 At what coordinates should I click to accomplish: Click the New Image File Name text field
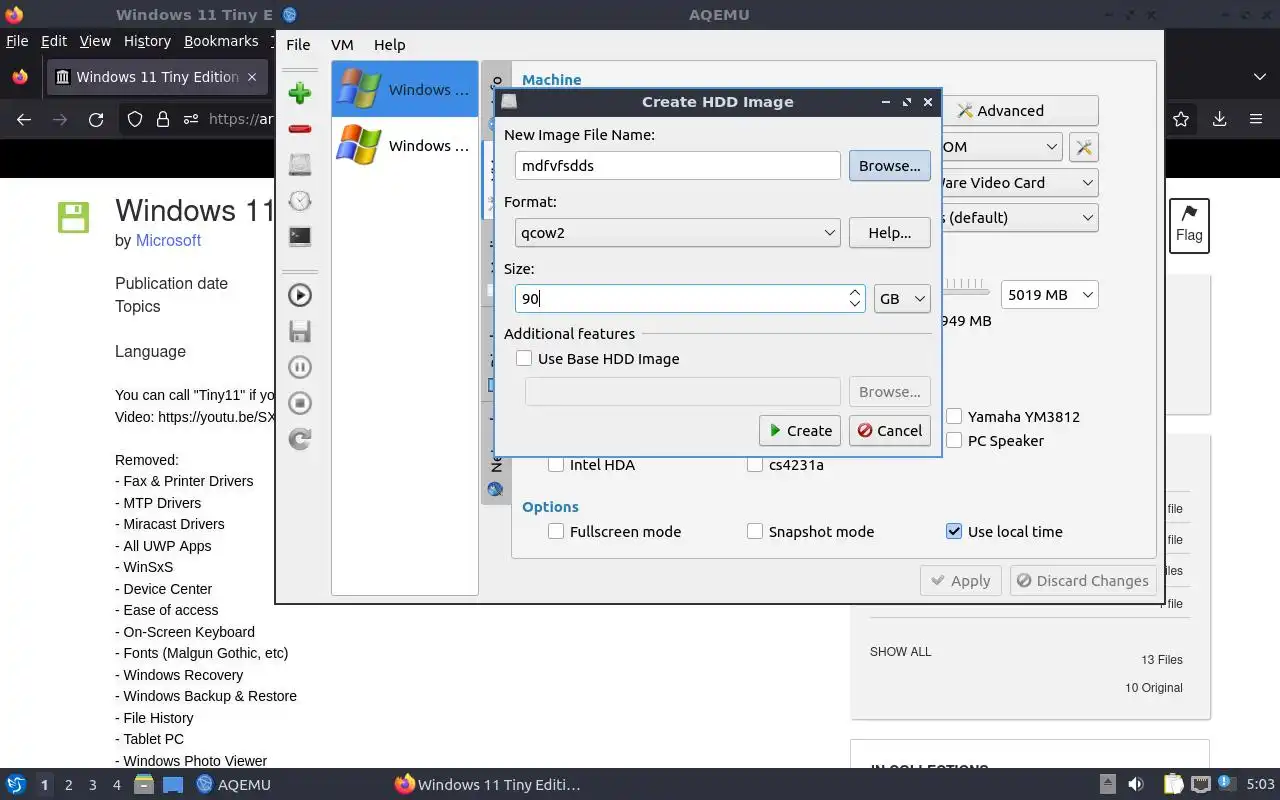677,166
